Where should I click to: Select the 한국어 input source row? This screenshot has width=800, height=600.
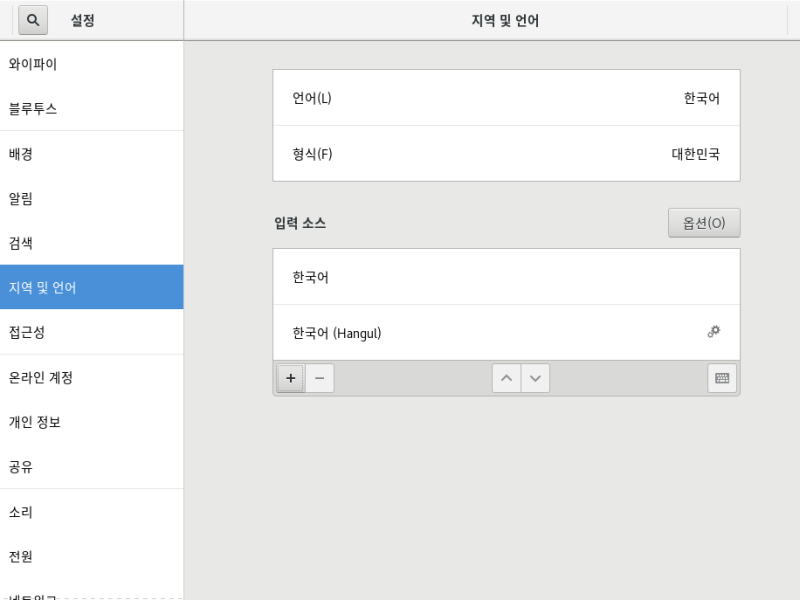click(506, 277)
